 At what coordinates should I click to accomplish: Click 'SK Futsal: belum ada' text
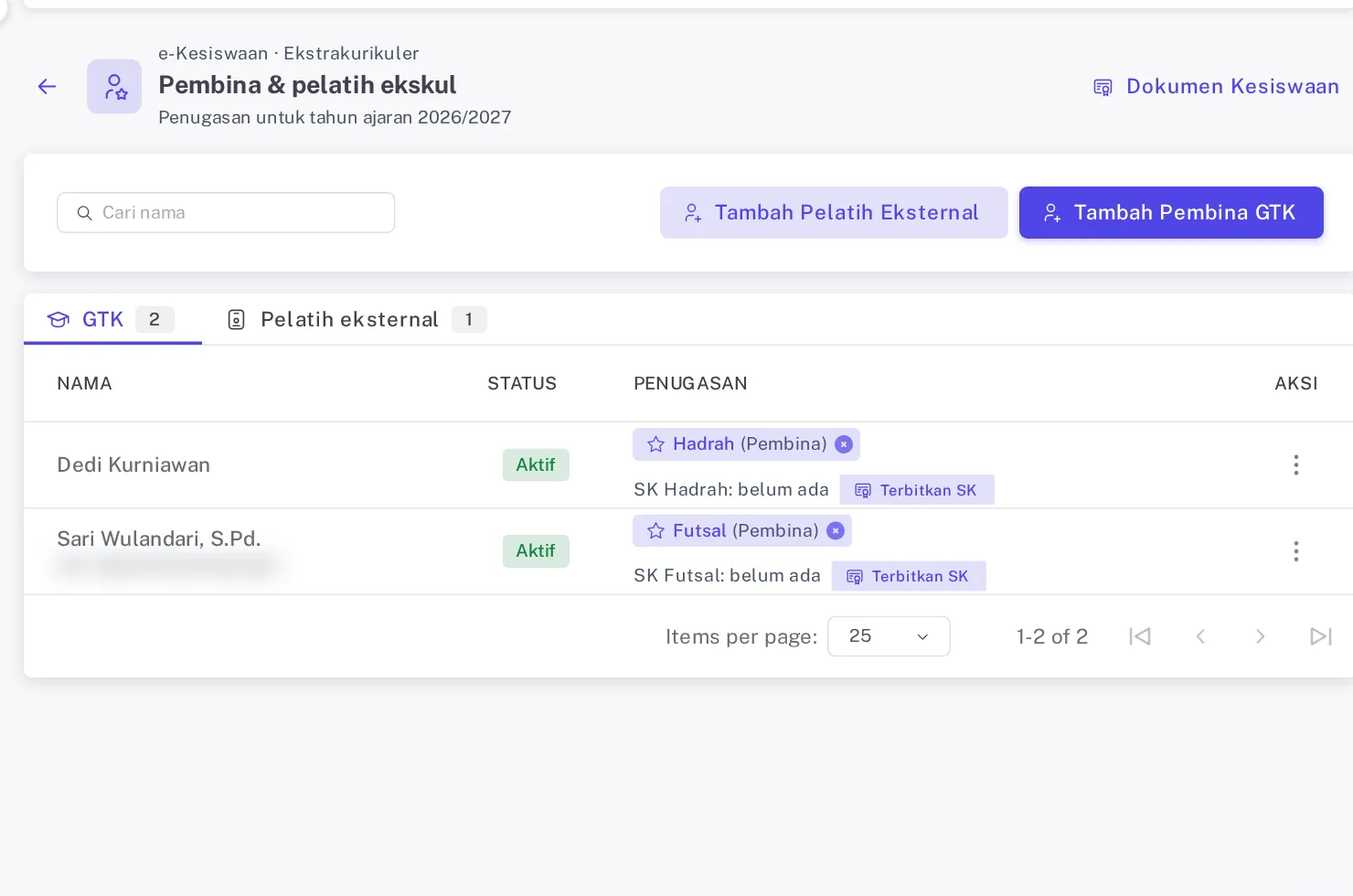point(727,576)
